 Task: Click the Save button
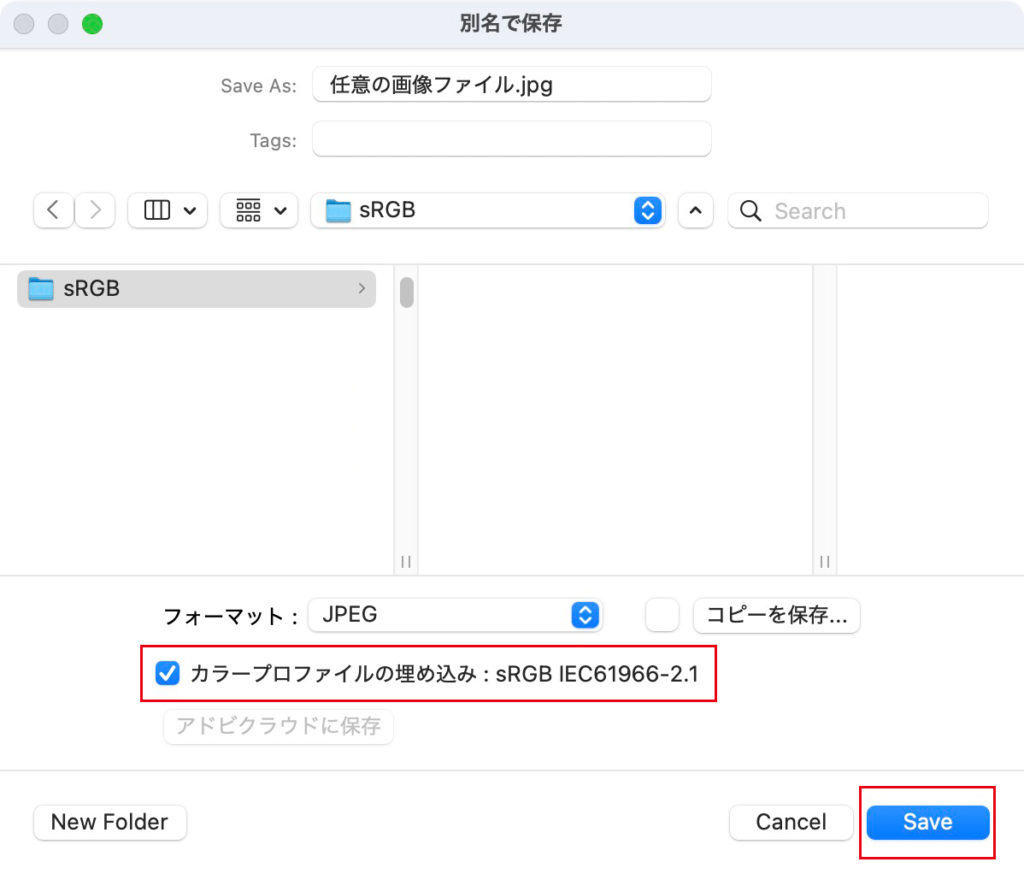coord(927,822)
